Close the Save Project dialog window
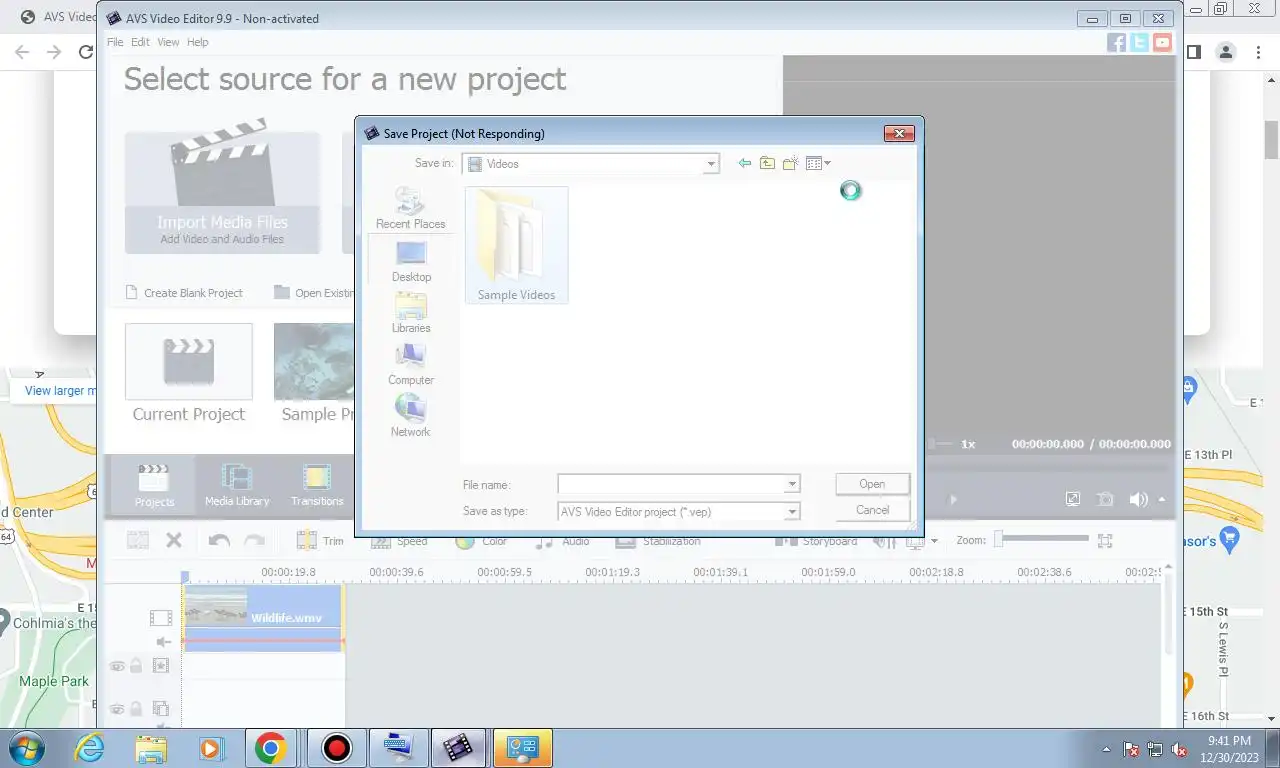The height and width of the screenshot is (768, 1280). tap(899, 133)
